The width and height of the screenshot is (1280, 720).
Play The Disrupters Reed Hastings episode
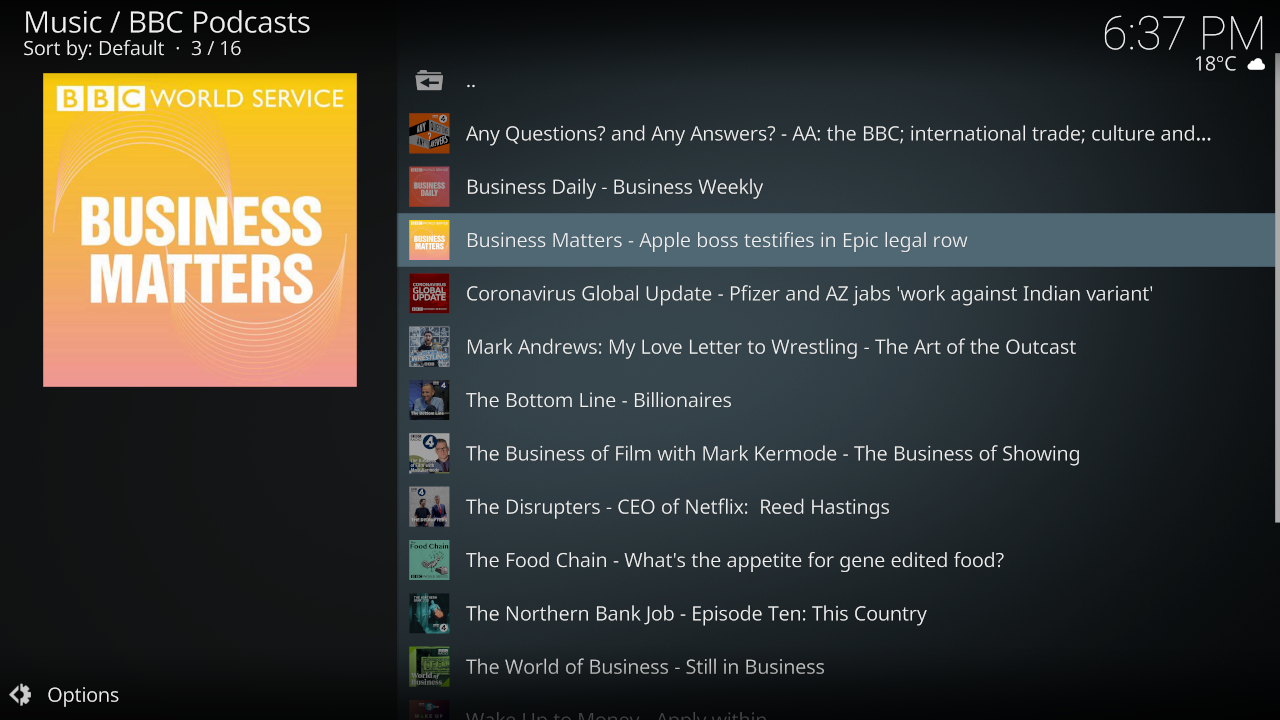point(677,507)
